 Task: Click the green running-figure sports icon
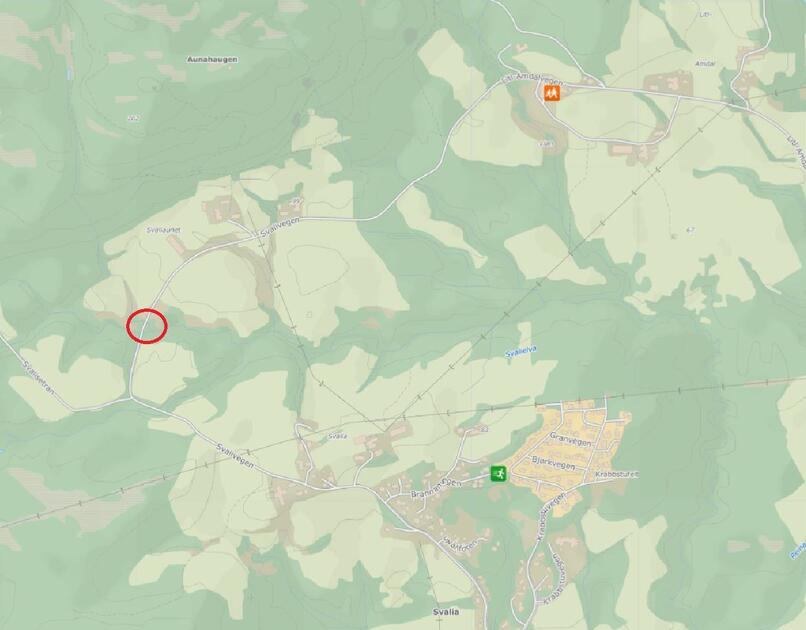(x=498, y=473)
